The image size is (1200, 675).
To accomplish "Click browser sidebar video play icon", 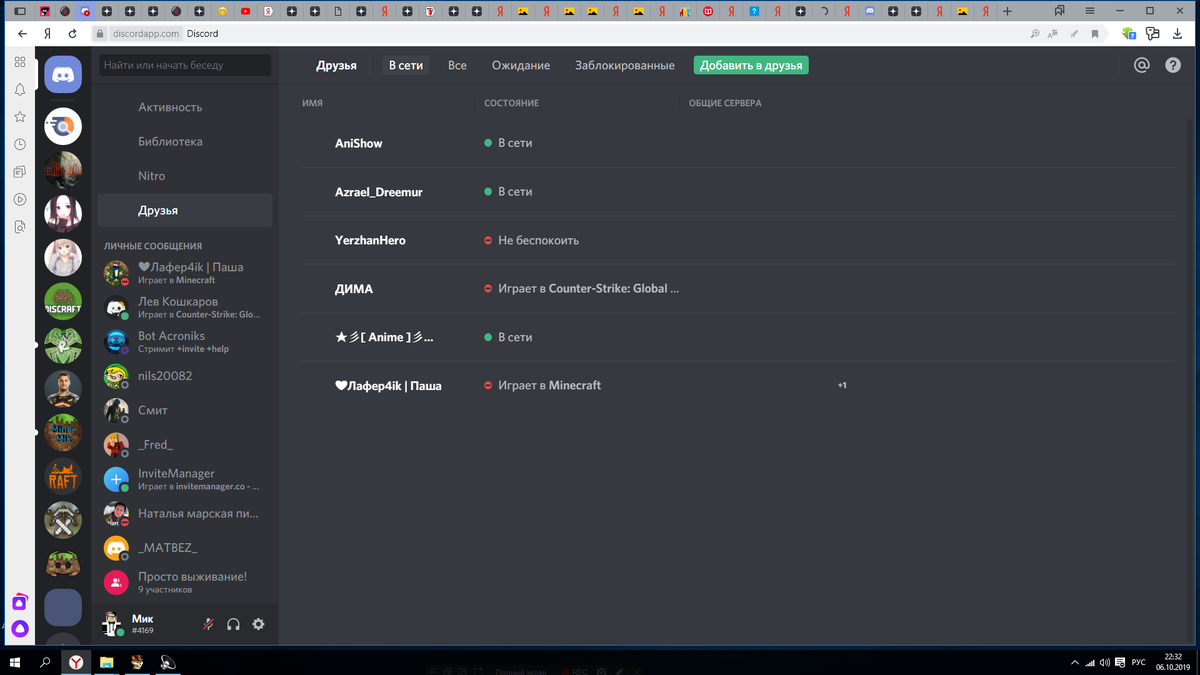I will (x=19, y=199).
